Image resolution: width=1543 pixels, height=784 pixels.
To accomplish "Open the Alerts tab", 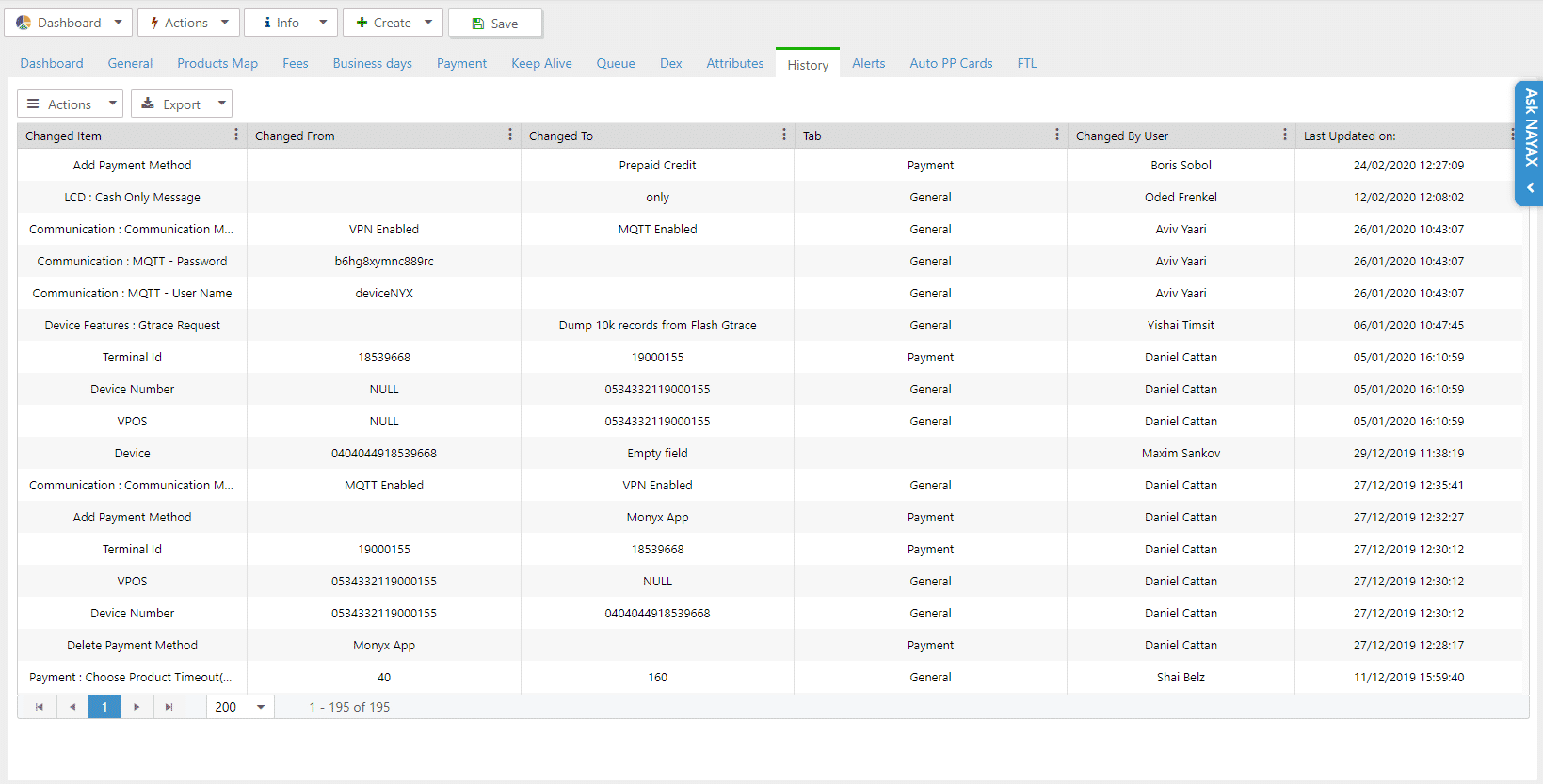I will (x=869, y=63).
